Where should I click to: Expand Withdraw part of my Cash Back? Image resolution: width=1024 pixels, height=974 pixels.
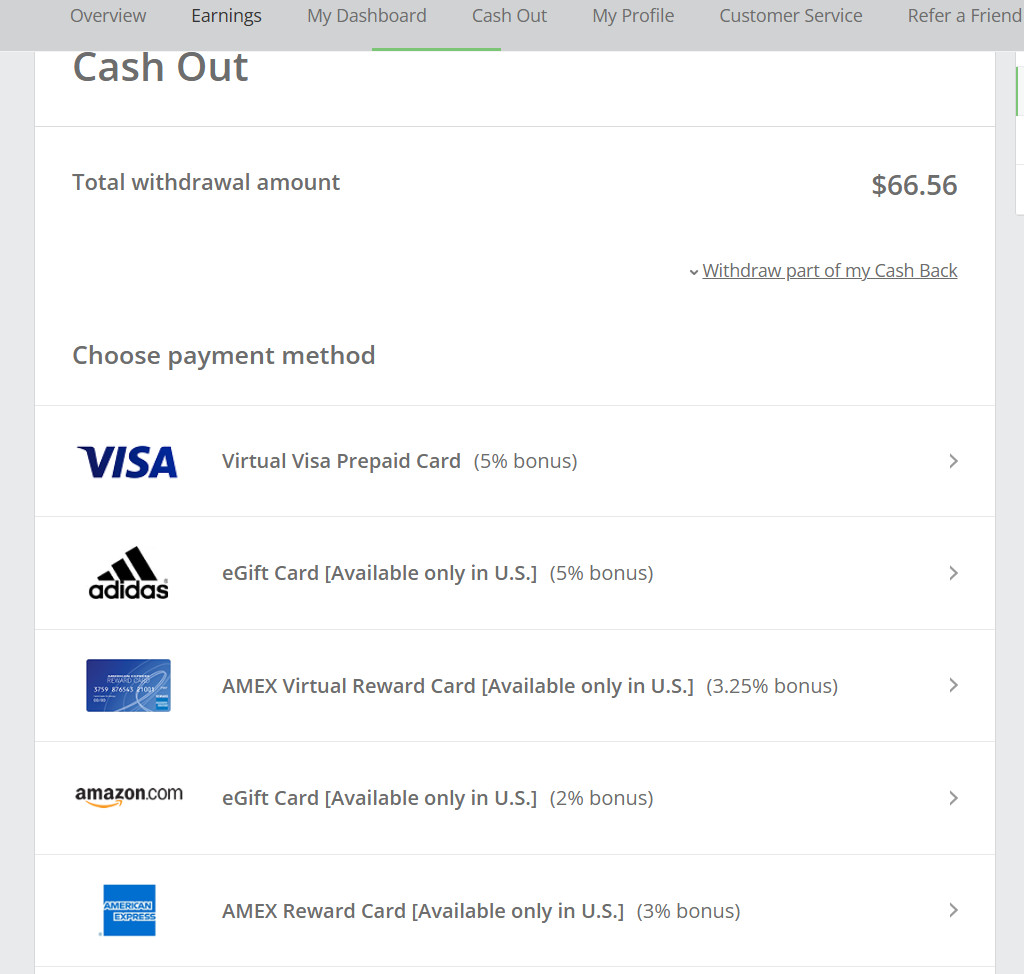coord(829,271)
